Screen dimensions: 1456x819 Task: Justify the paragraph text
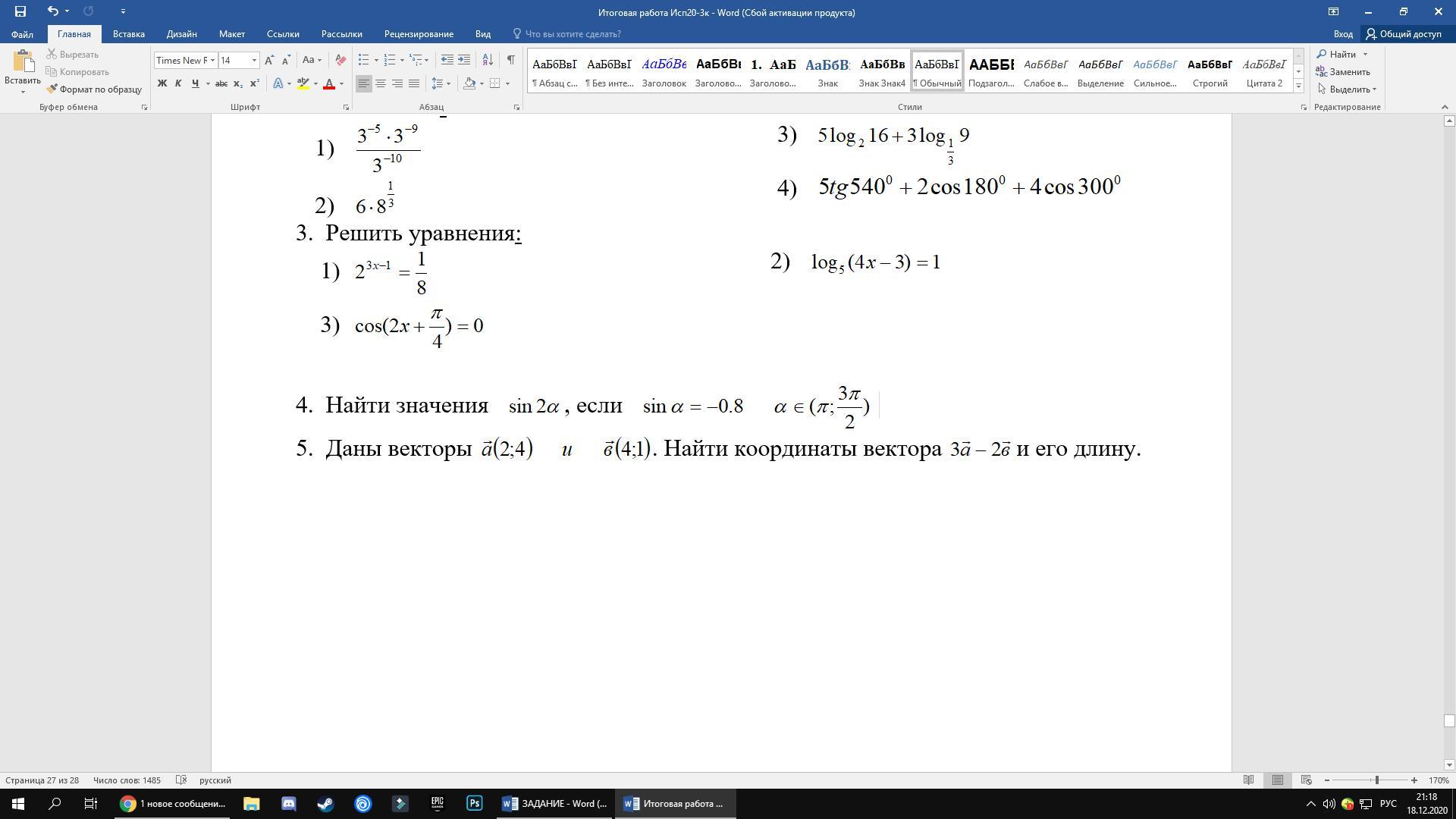tap(414, 83)
